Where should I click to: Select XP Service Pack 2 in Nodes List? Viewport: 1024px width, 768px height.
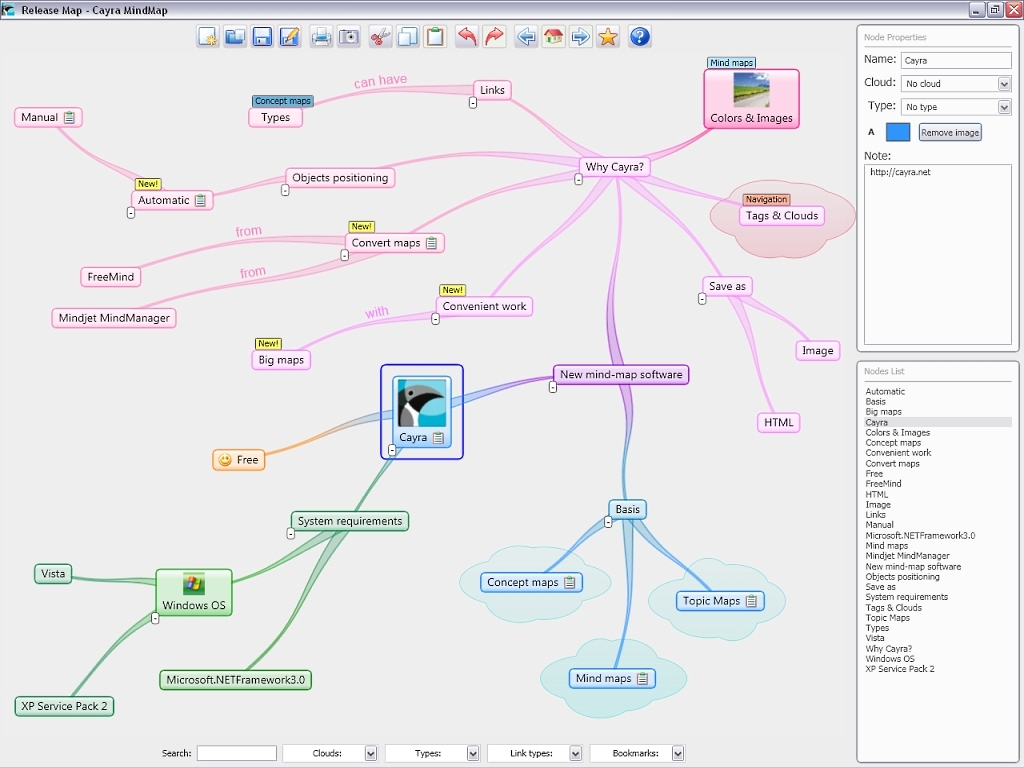click(x=900, y=669)
